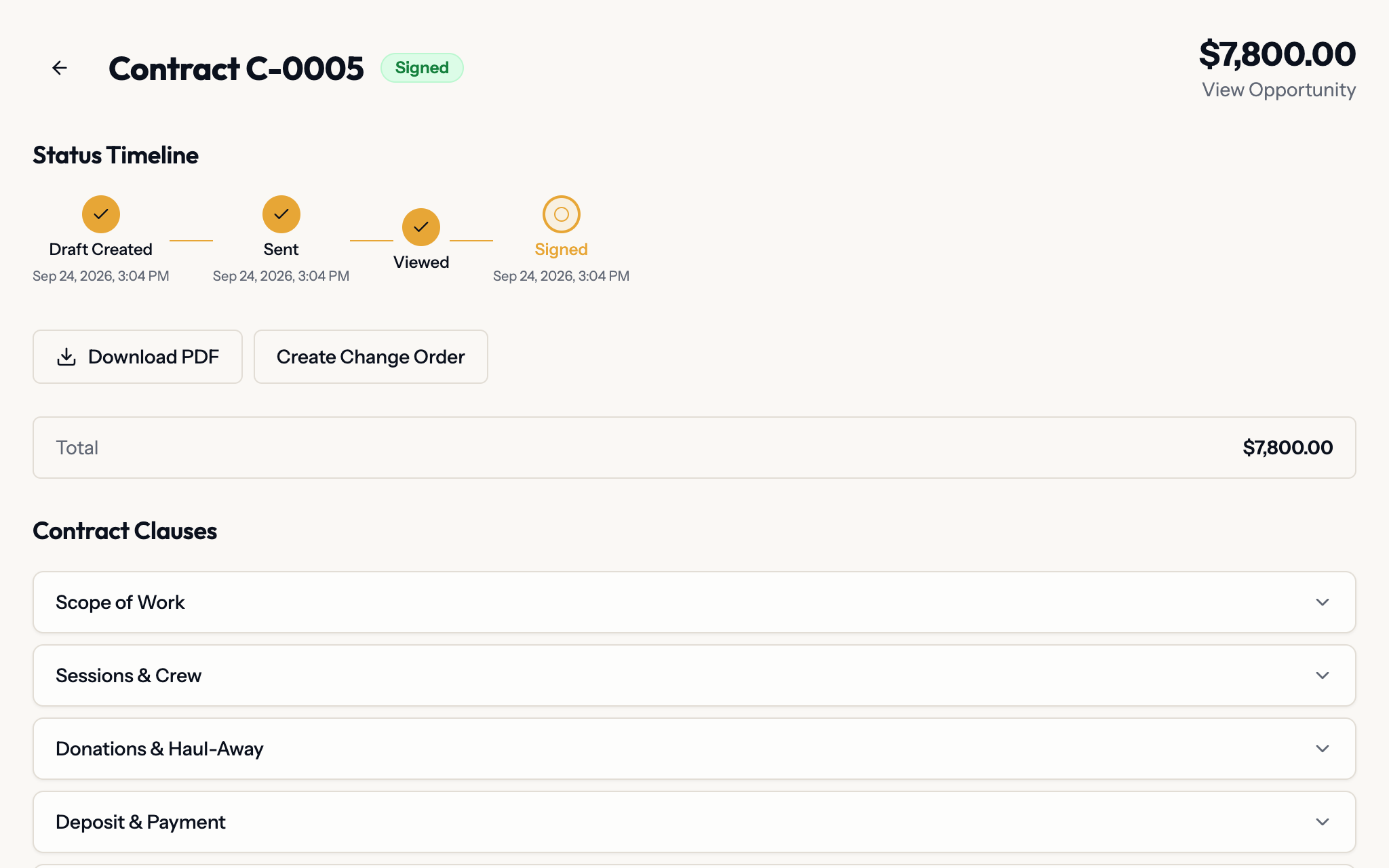This screenshot has height=868, width=1389.
Task: Click the Sent timeline label
Action: click(x=281, y=250)
